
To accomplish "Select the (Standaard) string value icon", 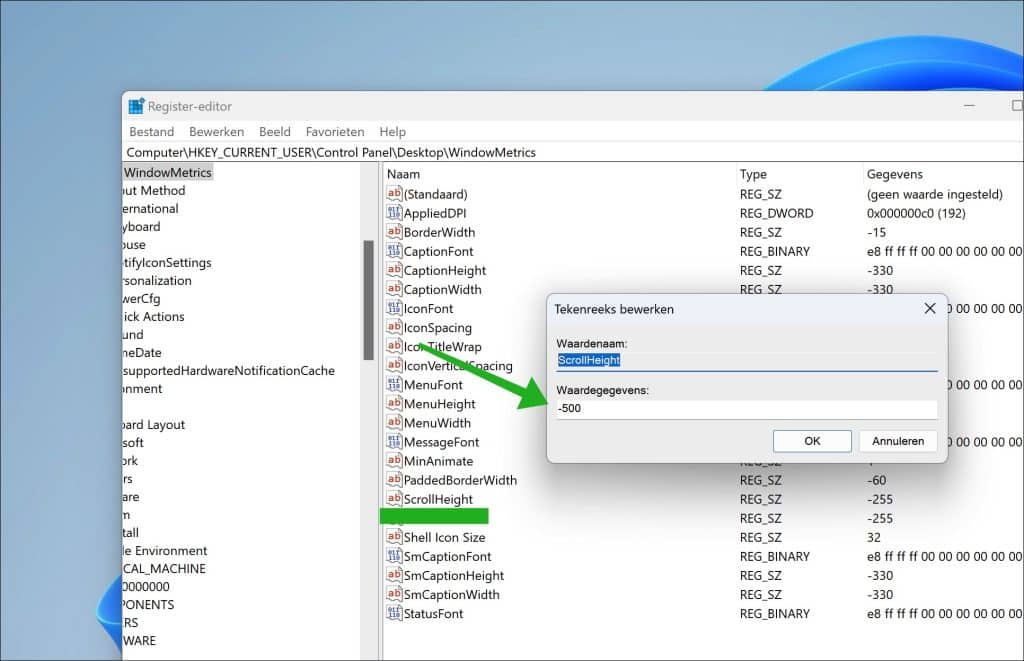I will (x=394, y=193).
